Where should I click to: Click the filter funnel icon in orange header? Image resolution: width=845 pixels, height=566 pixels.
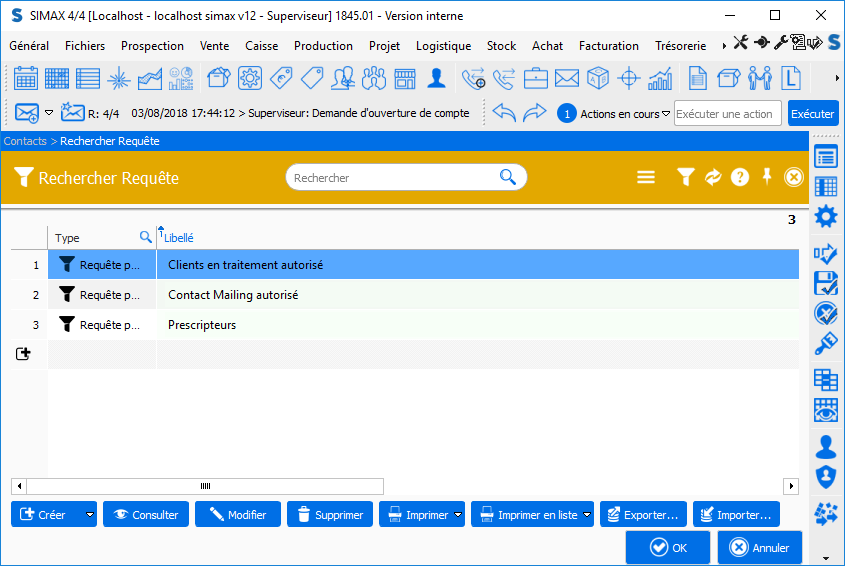click(x=685, y=177)
